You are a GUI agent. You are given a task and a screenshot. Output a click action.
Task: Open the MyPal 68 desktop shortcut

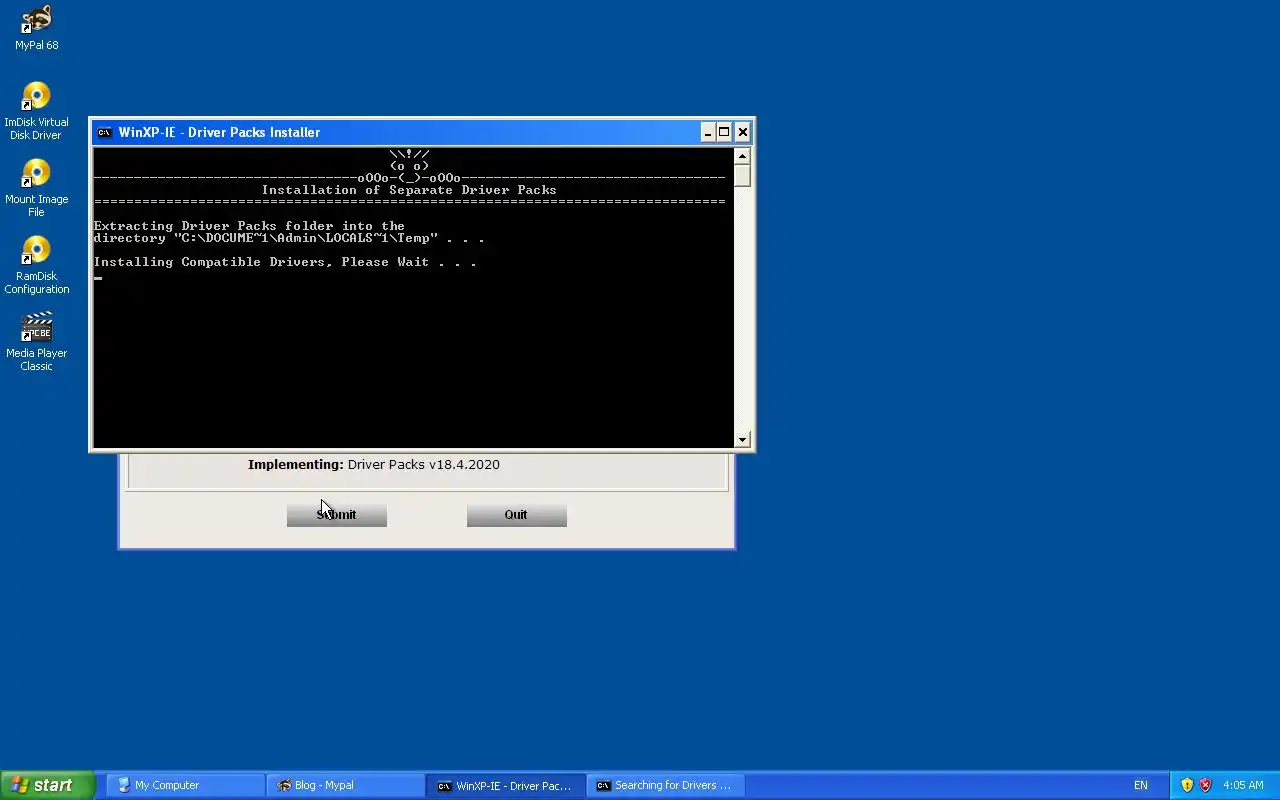(x=36, y=27)
